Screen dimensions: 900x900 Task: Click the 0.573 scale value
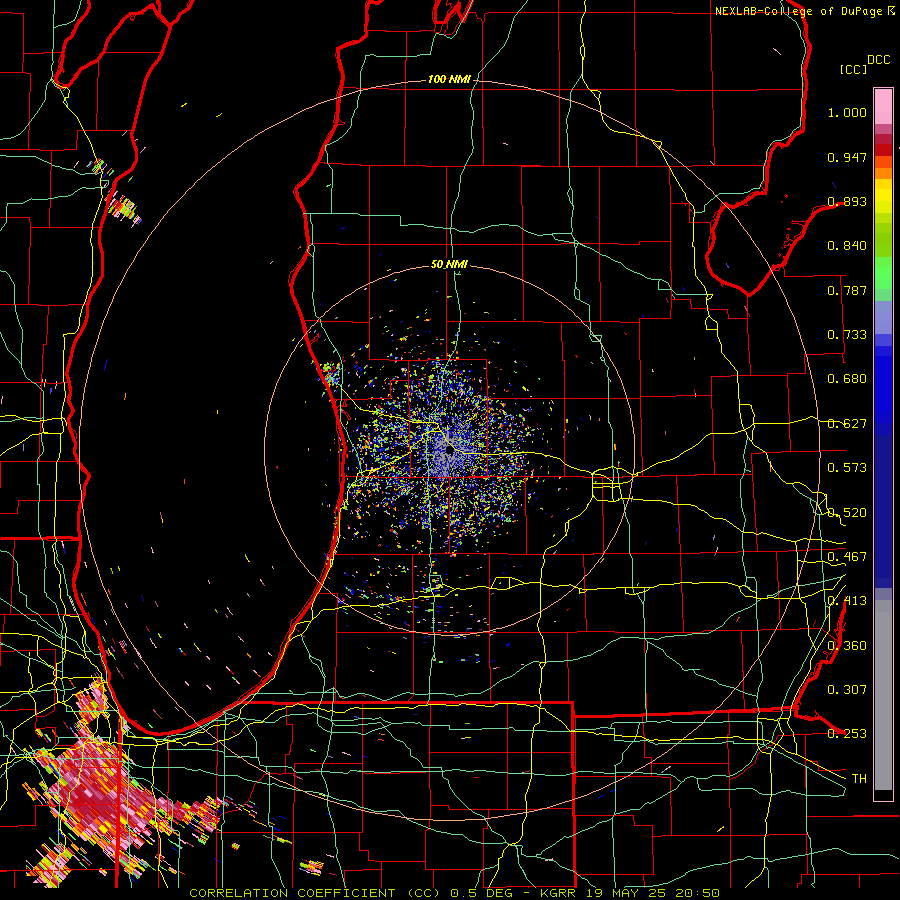[847, 468]
